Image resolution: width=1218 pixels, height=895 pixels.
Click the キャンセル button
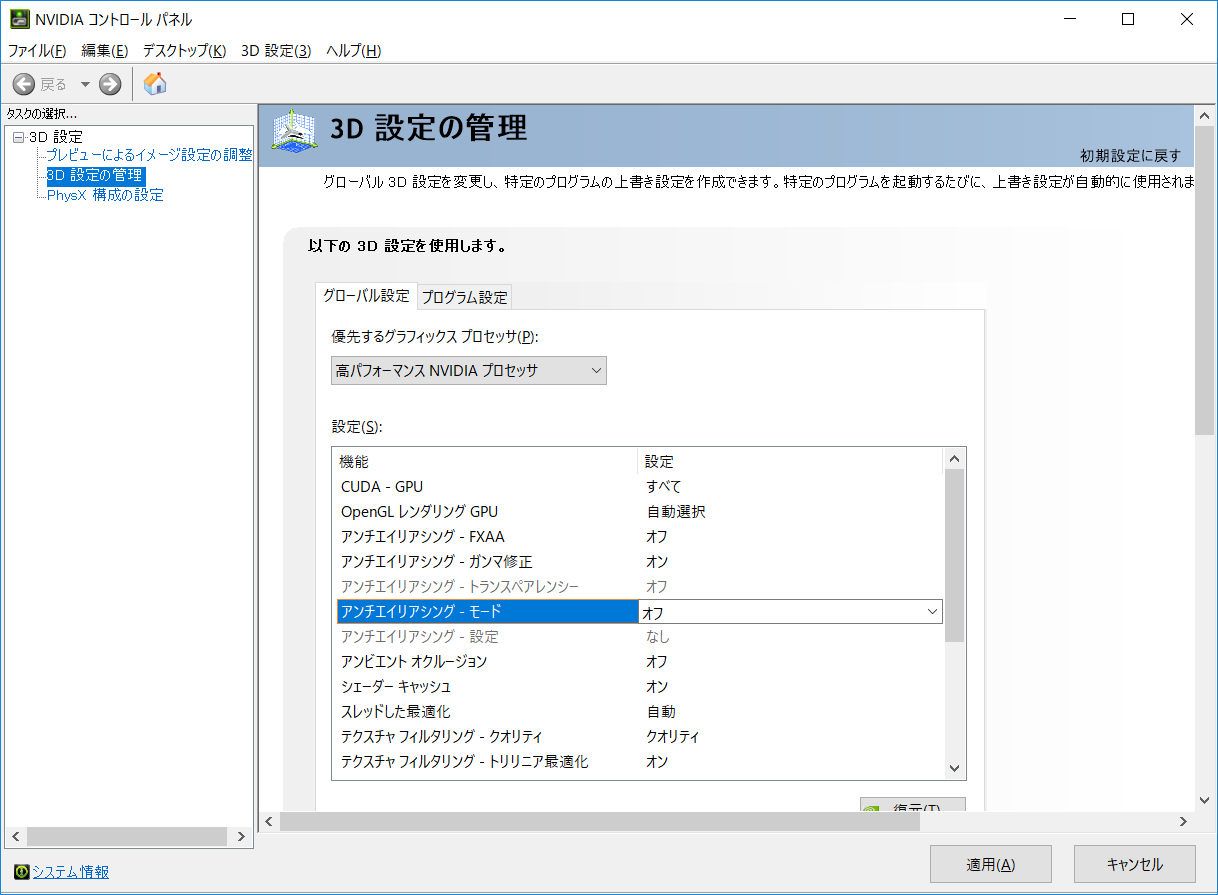coord(1135,865)
